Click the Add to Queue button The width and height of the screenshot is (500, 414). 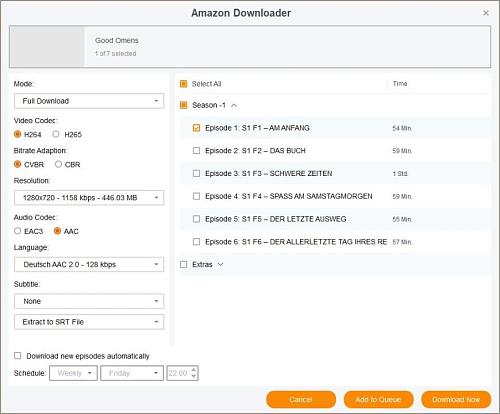click(378, 399)
